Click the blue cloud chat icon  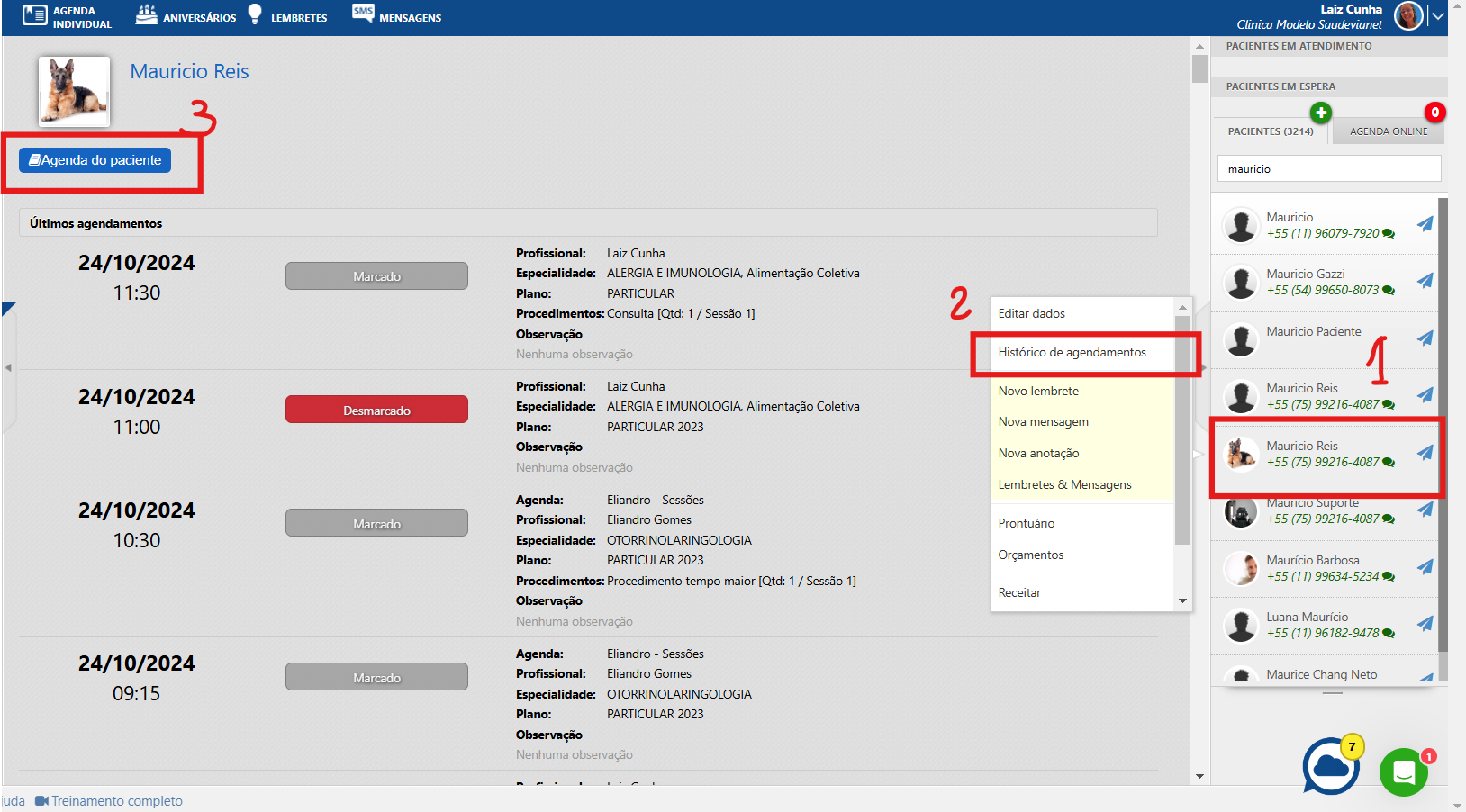tap(1331, 767)
